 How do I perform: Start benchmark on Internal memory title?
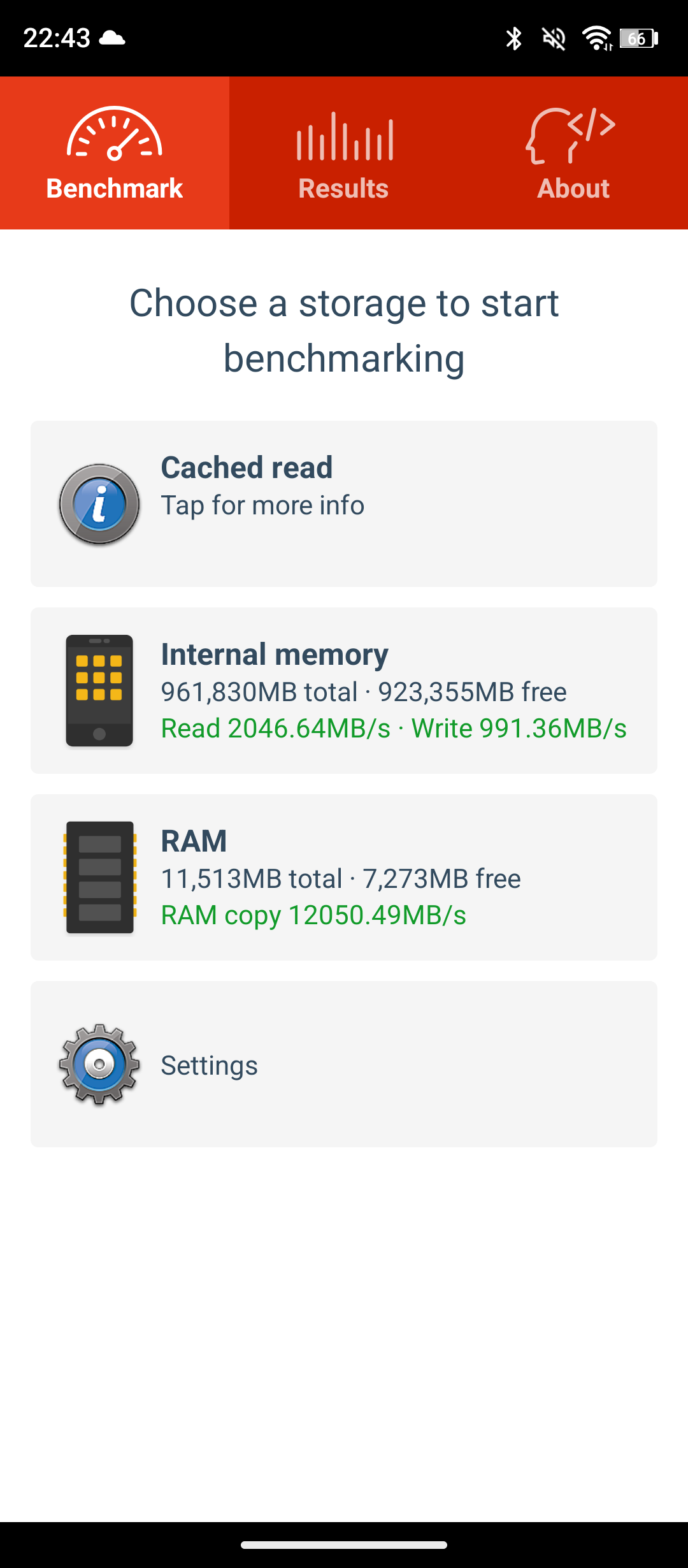(x=275, y=655)
